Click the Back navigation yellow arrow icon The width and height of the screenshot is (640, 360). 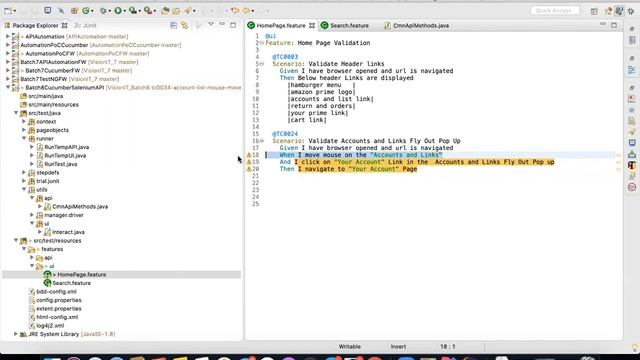tap(235, 11)
